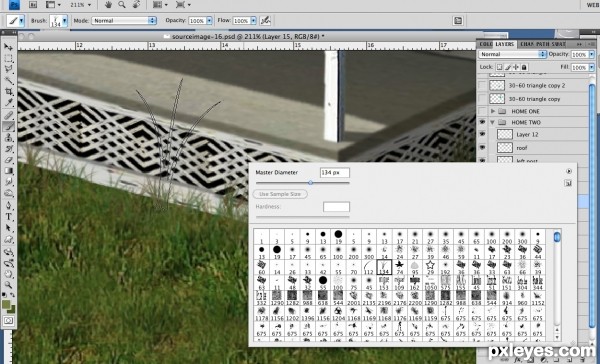Toggle the Brushes panel button in options bar
The image size is (600, 364).
458,21
